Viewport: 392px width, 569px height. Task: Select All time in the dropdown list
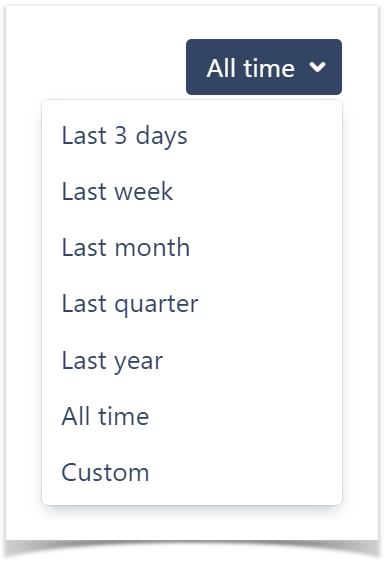click(x=192, y=416)
